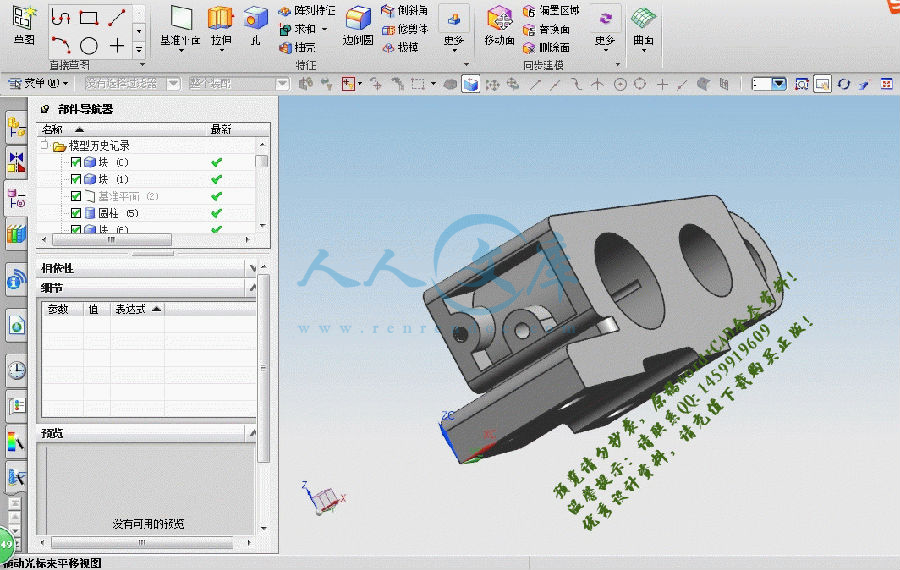
Task: Click the 参数 column header in details
Action: click(x=63, y=309)
